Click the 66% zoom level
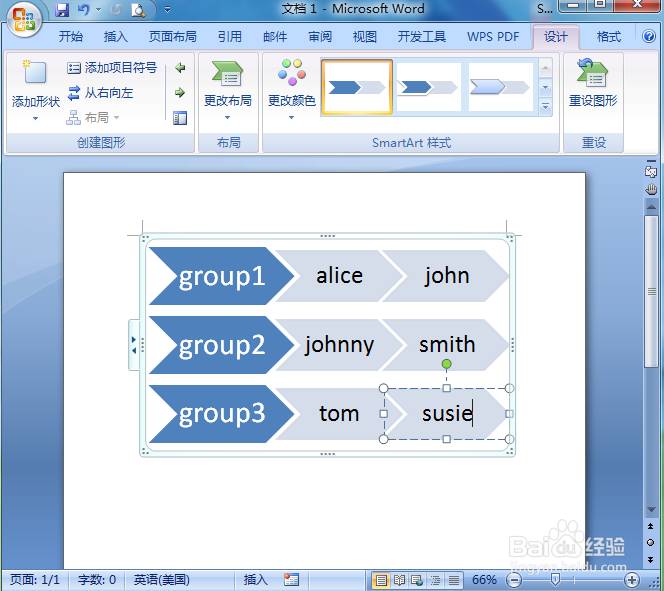 (x=484, y=580)
